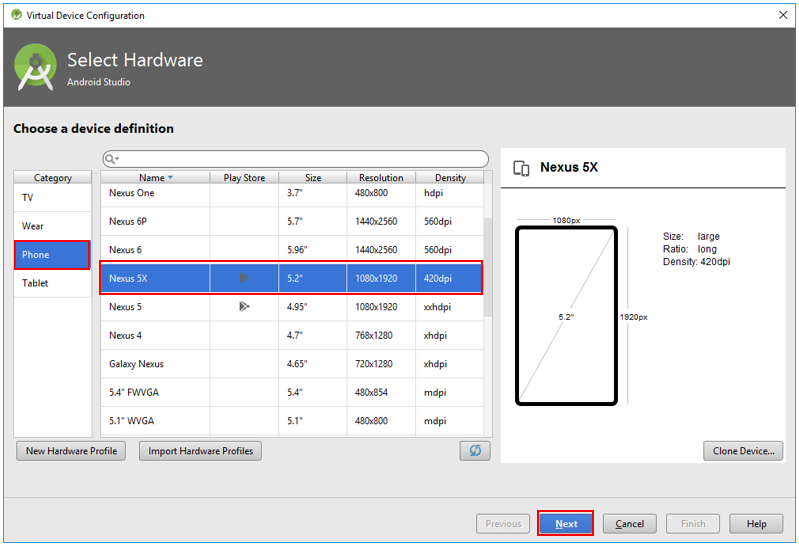
Task: Select the Wear category
Action: point(52,226)
